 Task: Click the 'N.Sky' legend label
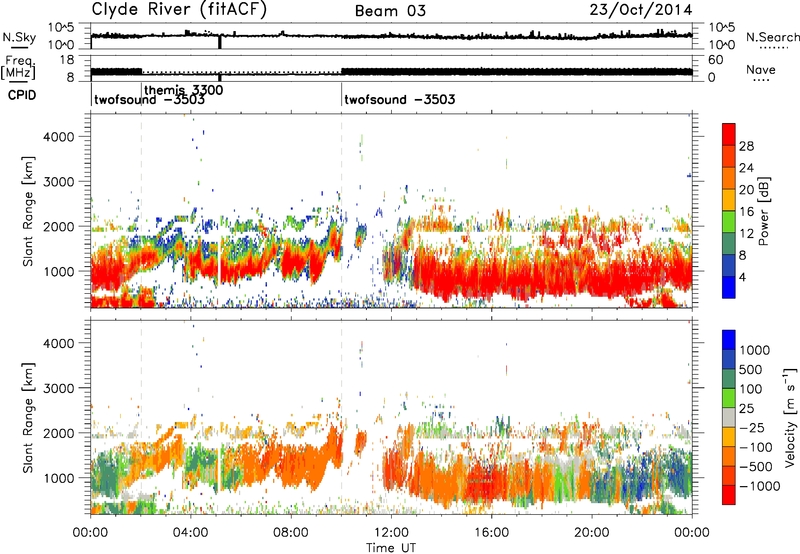coord(19,37)
